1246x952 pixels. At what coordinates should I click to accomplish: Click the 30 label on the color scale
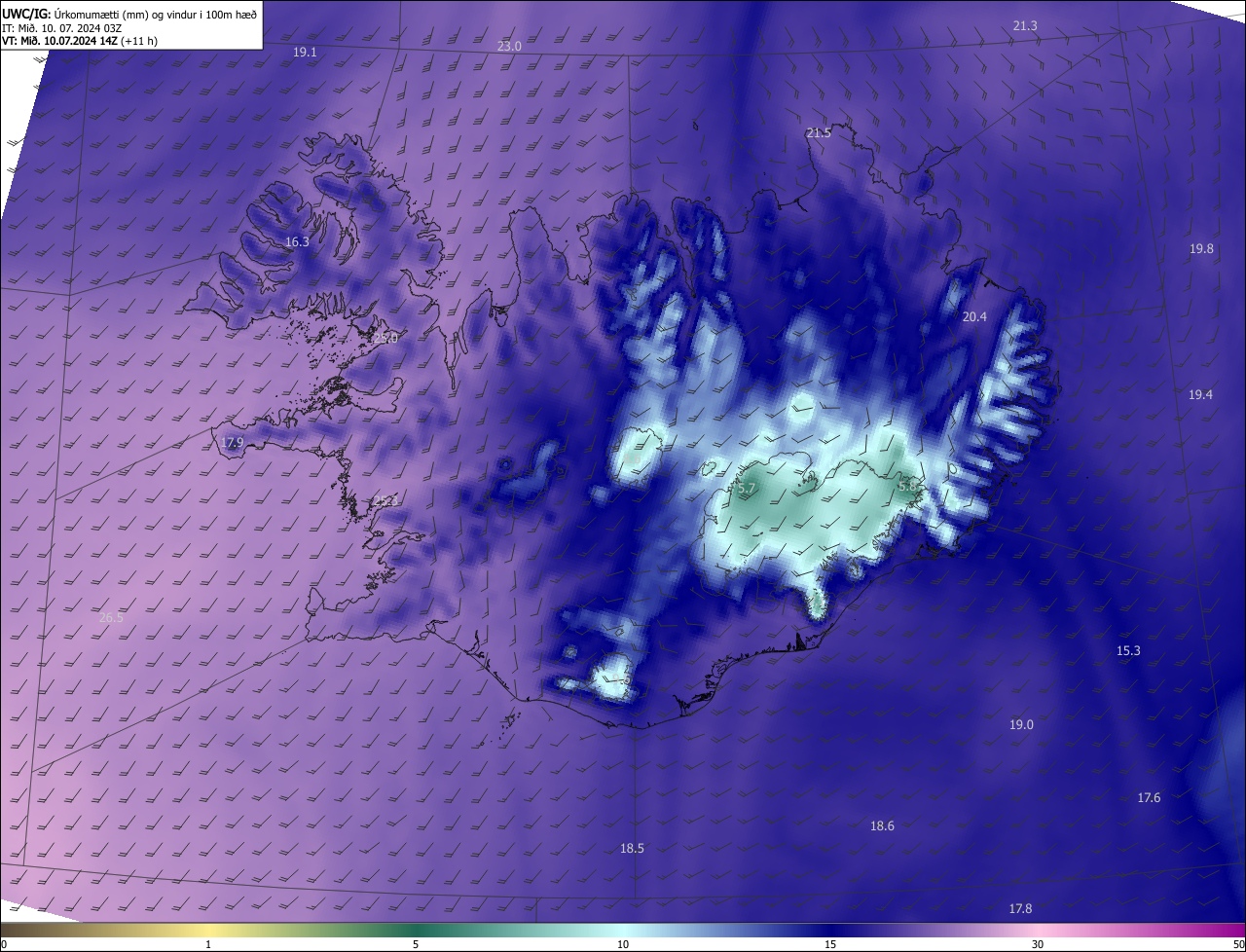[x=1038, y=944]
